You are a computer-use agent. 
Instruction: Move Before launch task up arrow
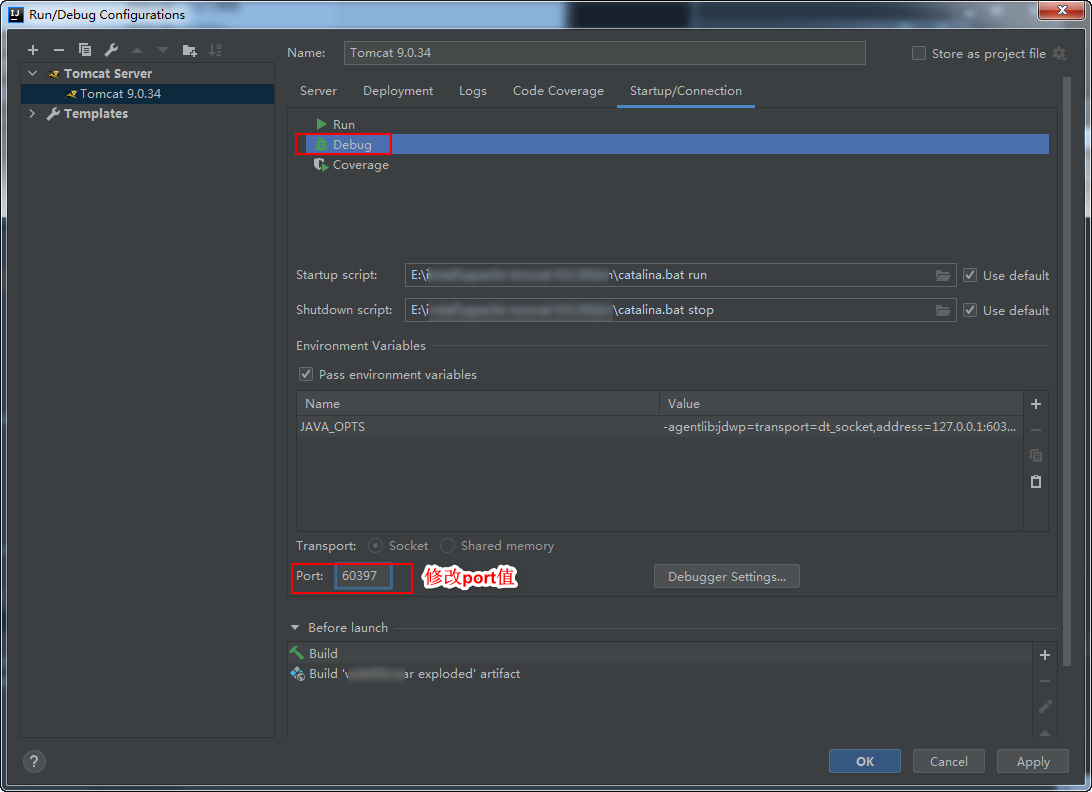1045,732
